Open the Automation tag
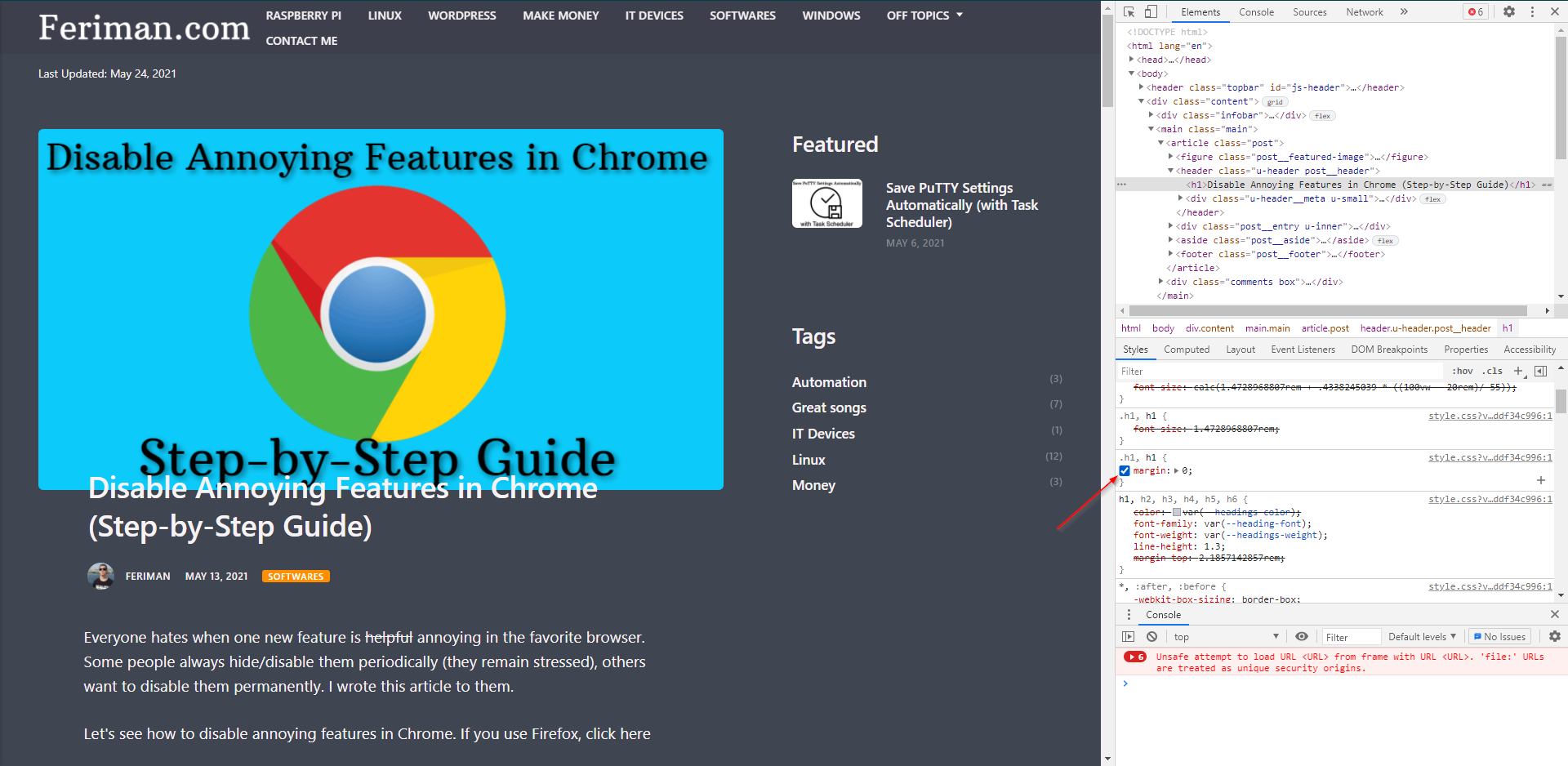The image size is (1568, 766). 829,382
